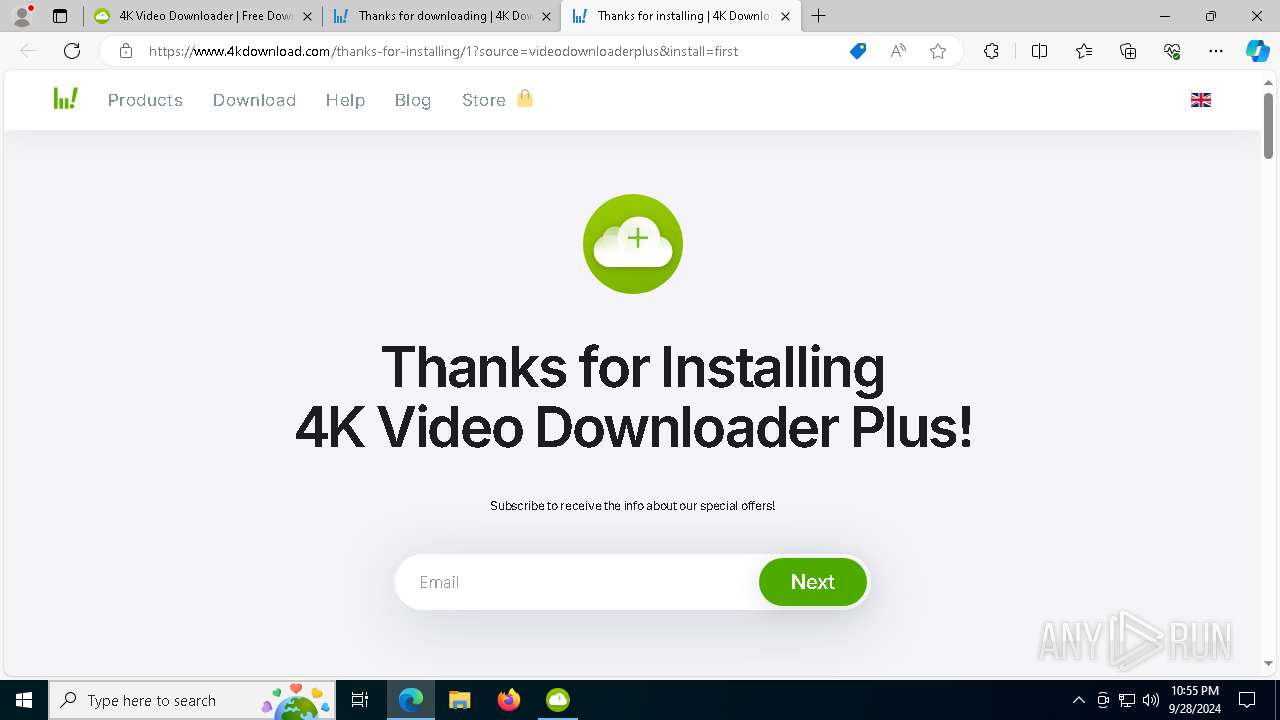Close the Thanks for downloading tab
The width and height of the screenshot is (1280, 720).
coord(546,16)
